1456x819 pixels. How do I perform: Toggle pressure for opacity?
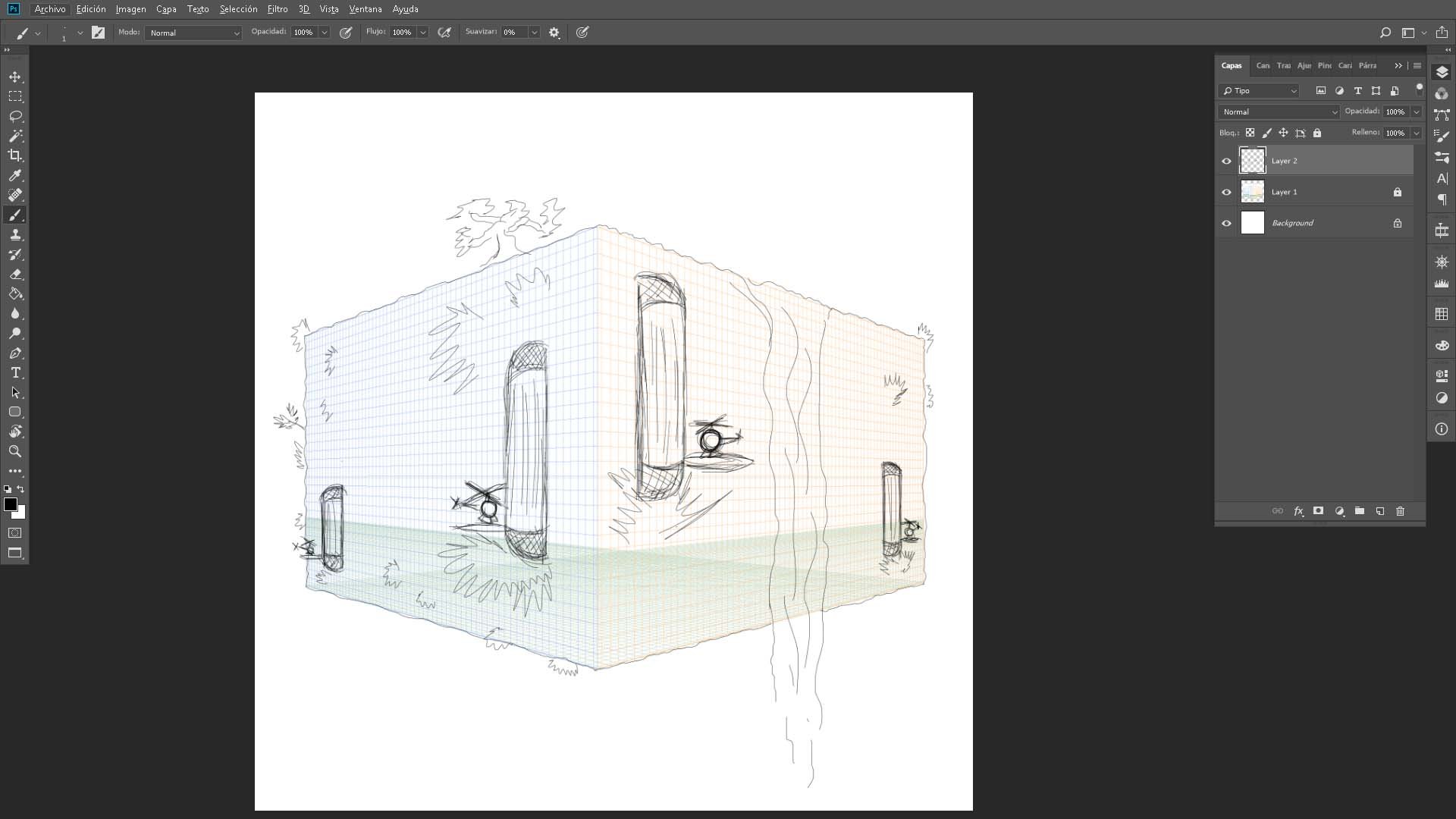[346, 33]
